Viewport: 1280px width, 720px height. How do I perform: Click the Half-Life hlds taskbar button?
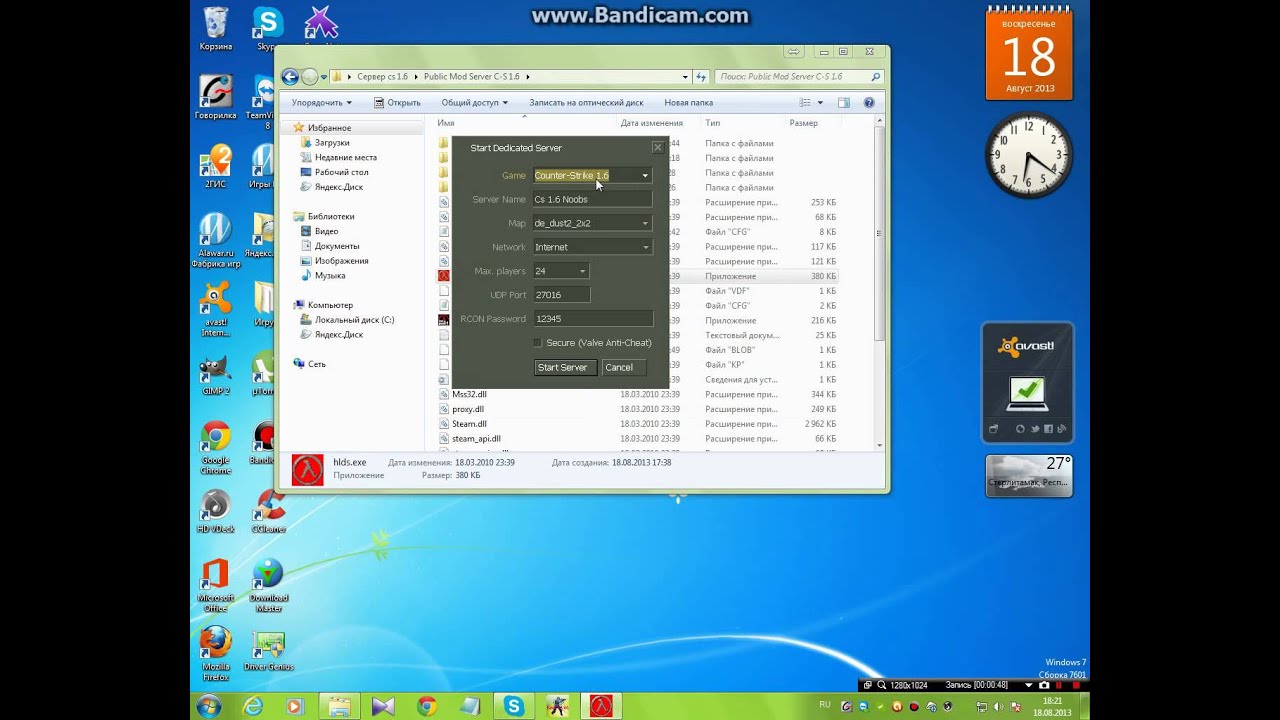[x=601, y=706]
